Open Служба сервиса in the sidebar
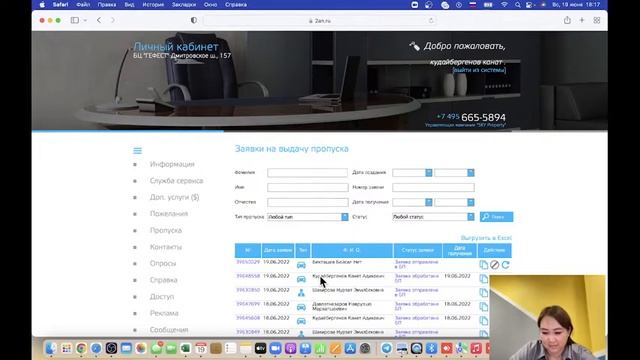Screen dimensions: 640x360 click(x=176, y=181)
